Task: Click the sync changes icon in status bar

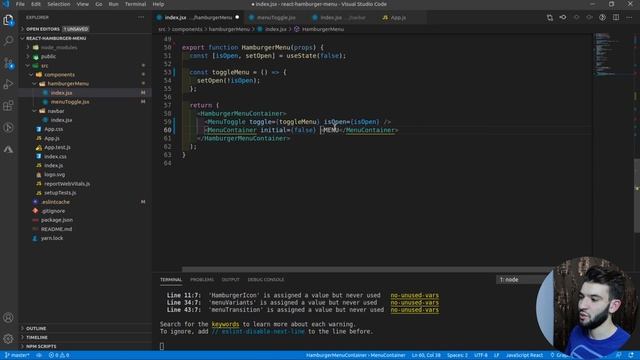Action: (x=39, y=355)
